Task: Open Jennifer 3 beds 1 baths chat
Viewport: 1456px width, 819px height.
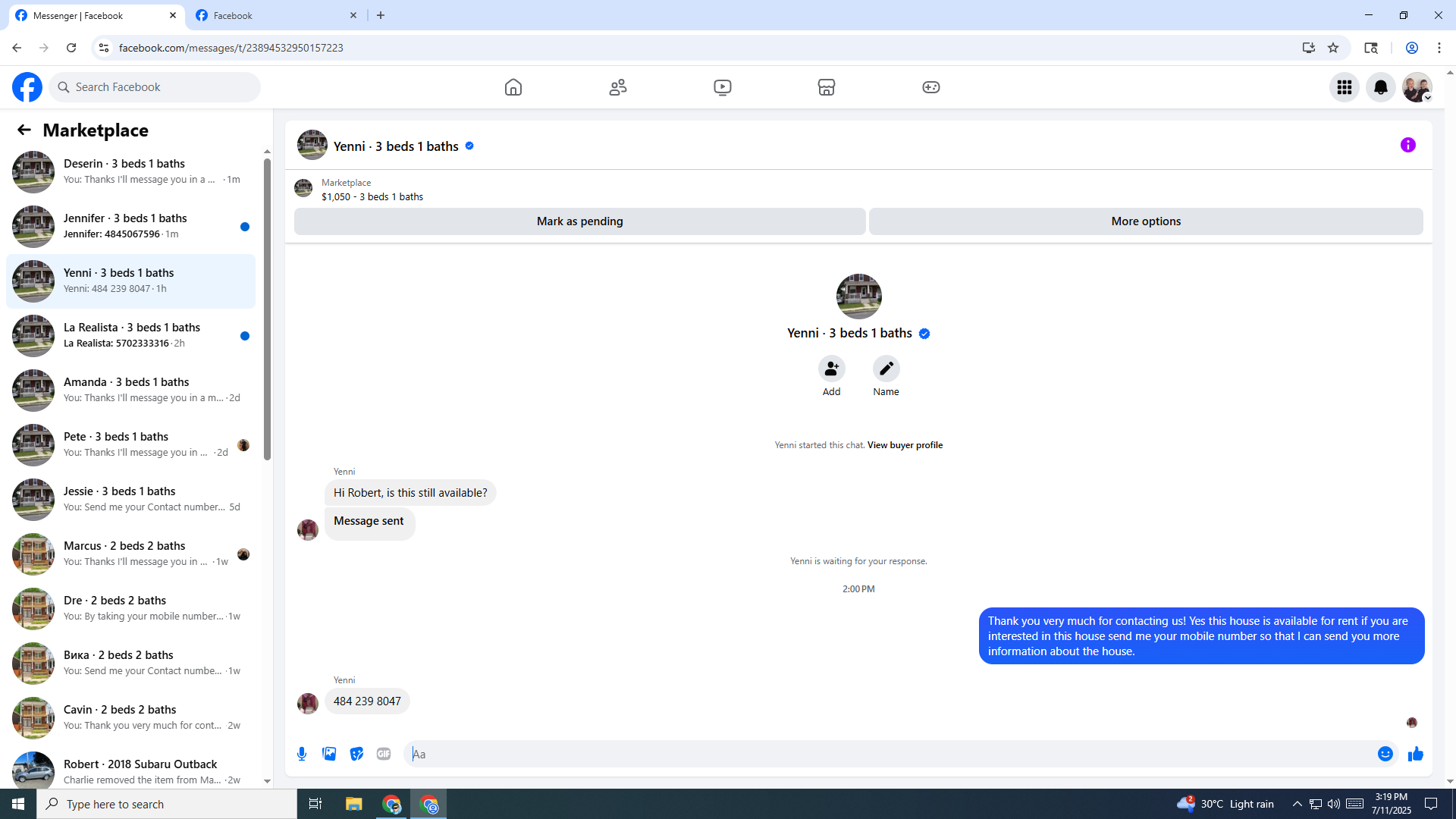Action: [131, 227]
